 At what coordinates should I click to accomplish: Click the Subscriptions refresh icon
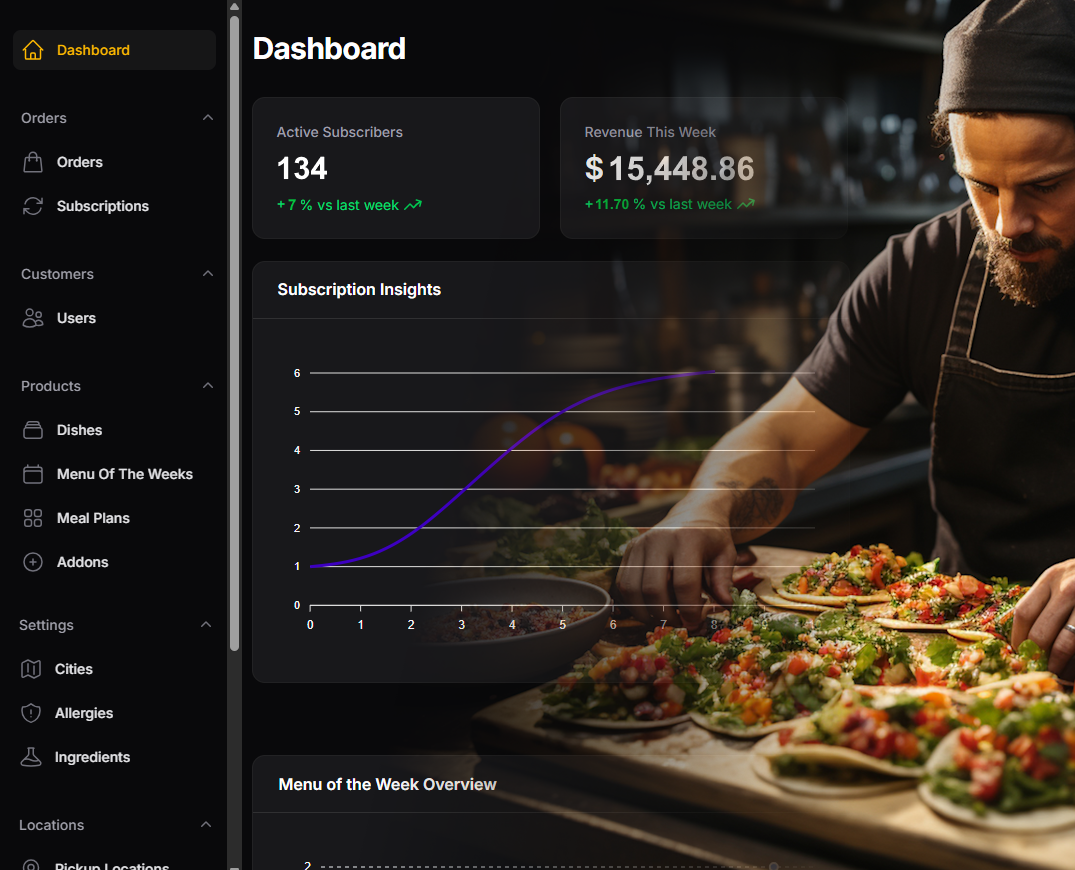coord(33,206)
